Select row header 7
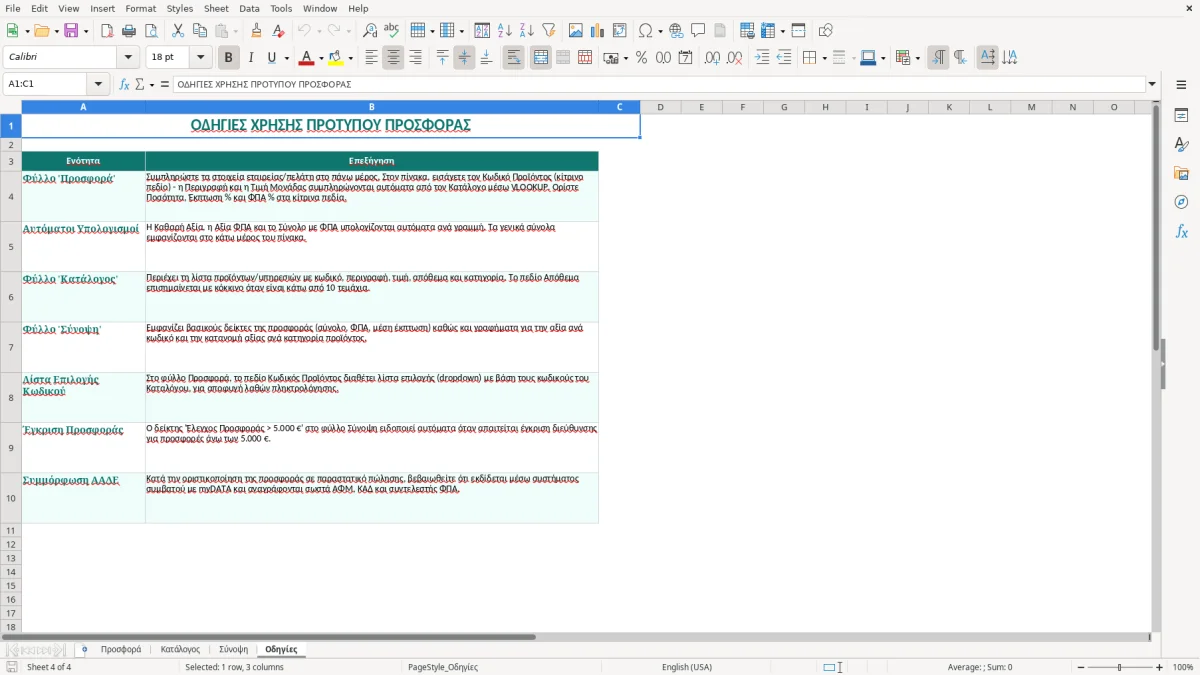The width and height of the screenshot is (1200, 675). click(x=11, y=347)
